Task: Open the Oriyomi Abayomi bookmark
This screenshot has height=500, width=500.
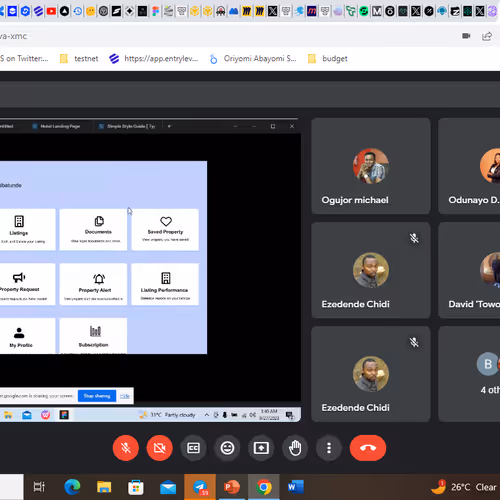Action: [x=253, y=59]
